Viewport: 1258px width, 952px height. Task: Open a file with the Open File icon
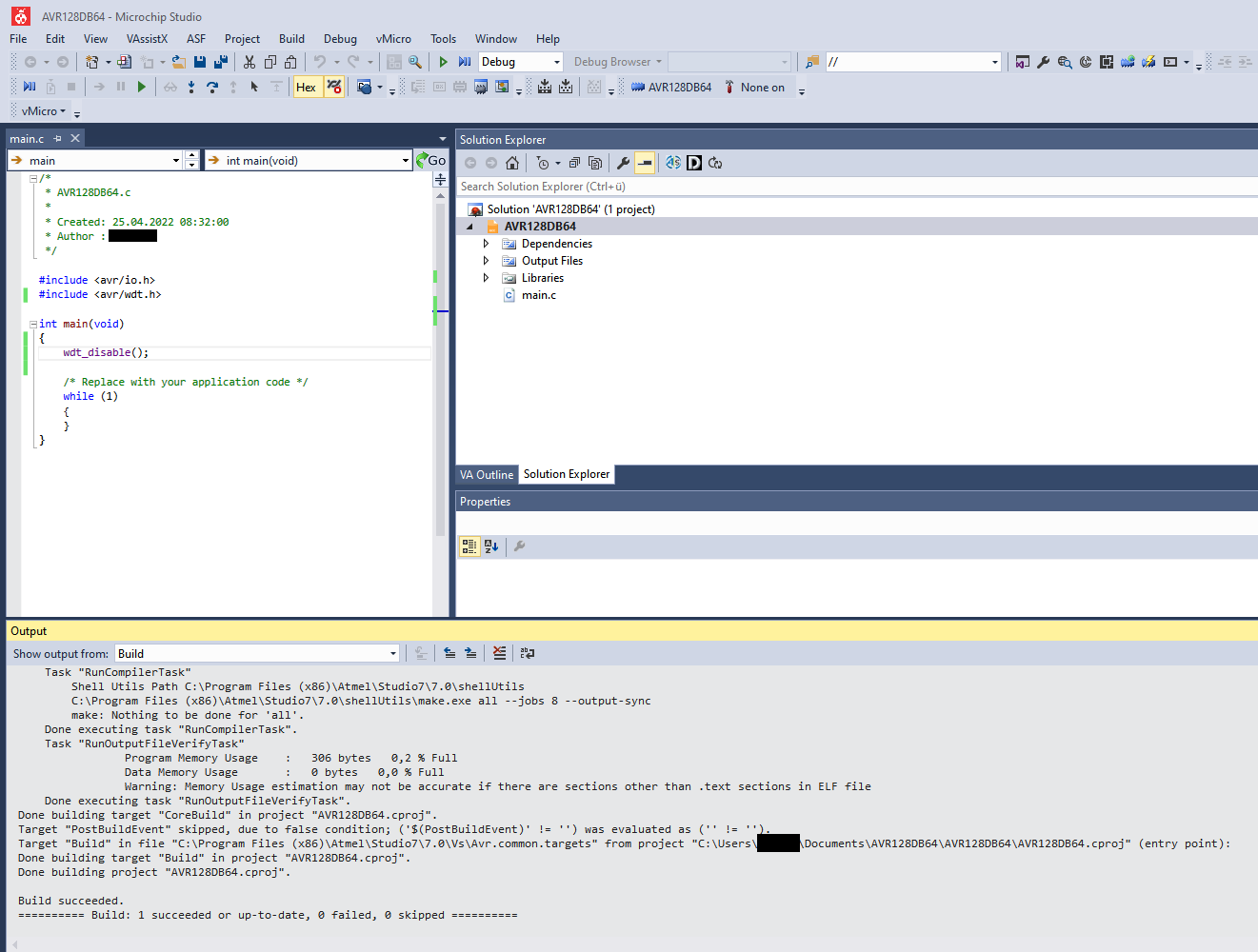point(178,62)
